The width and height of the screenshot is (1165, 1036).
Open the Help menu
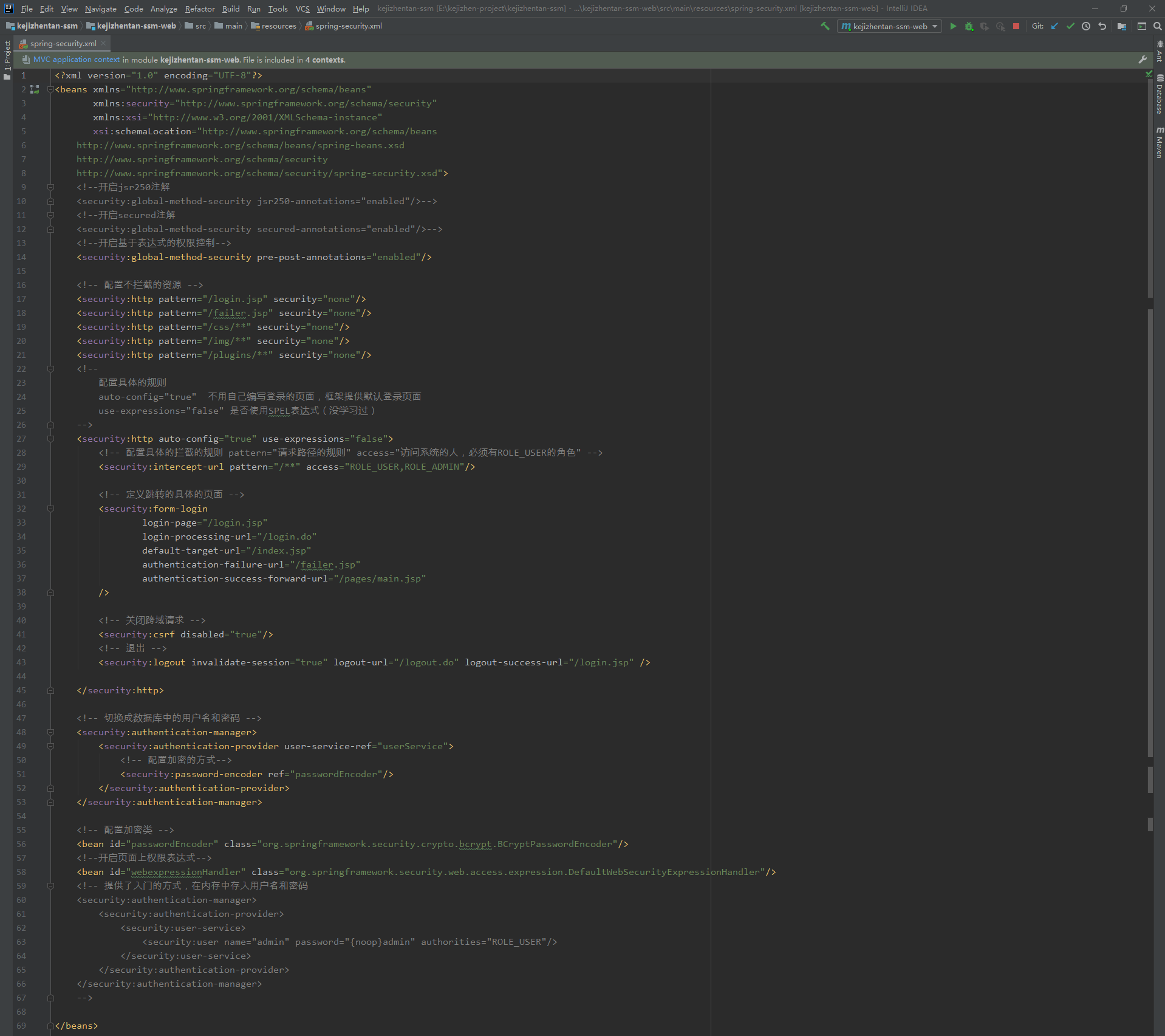point(361,9)
